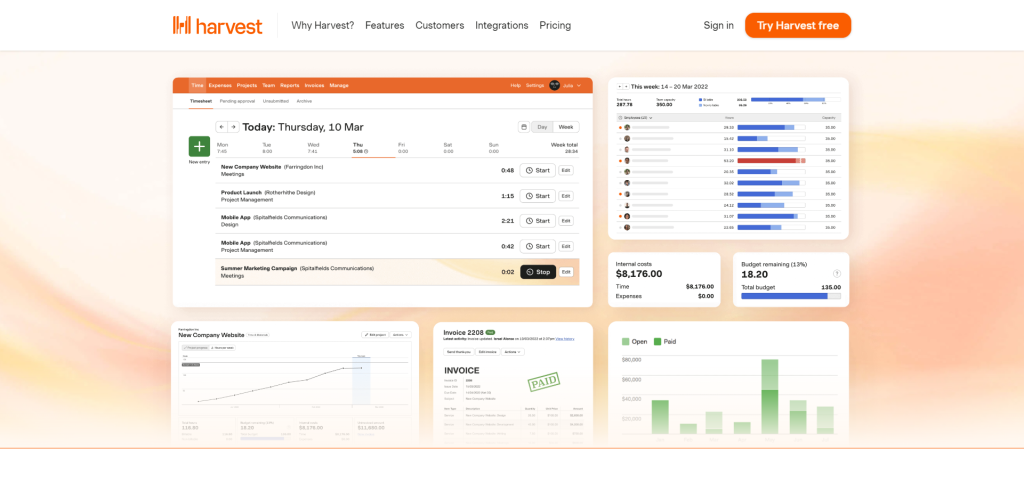Viewport: 1024px width, 491px height.
Task: Click the PAID stamp on the invoice
Action: [544, 382]
